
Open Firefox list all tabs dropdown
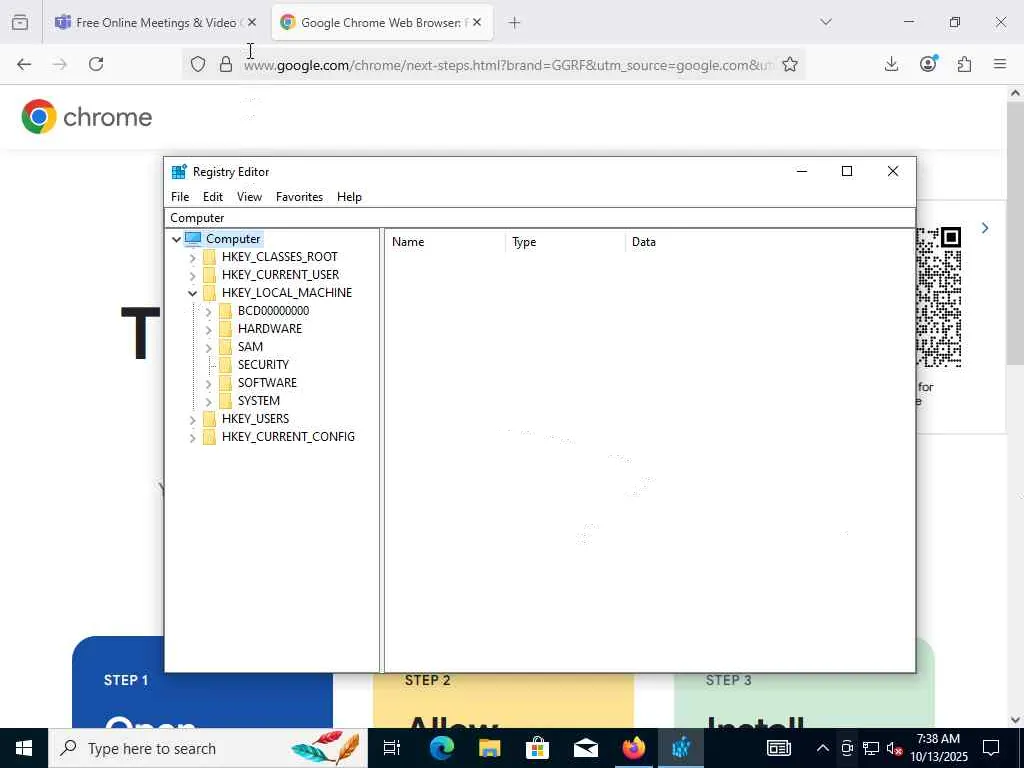(x=826, y=22)
